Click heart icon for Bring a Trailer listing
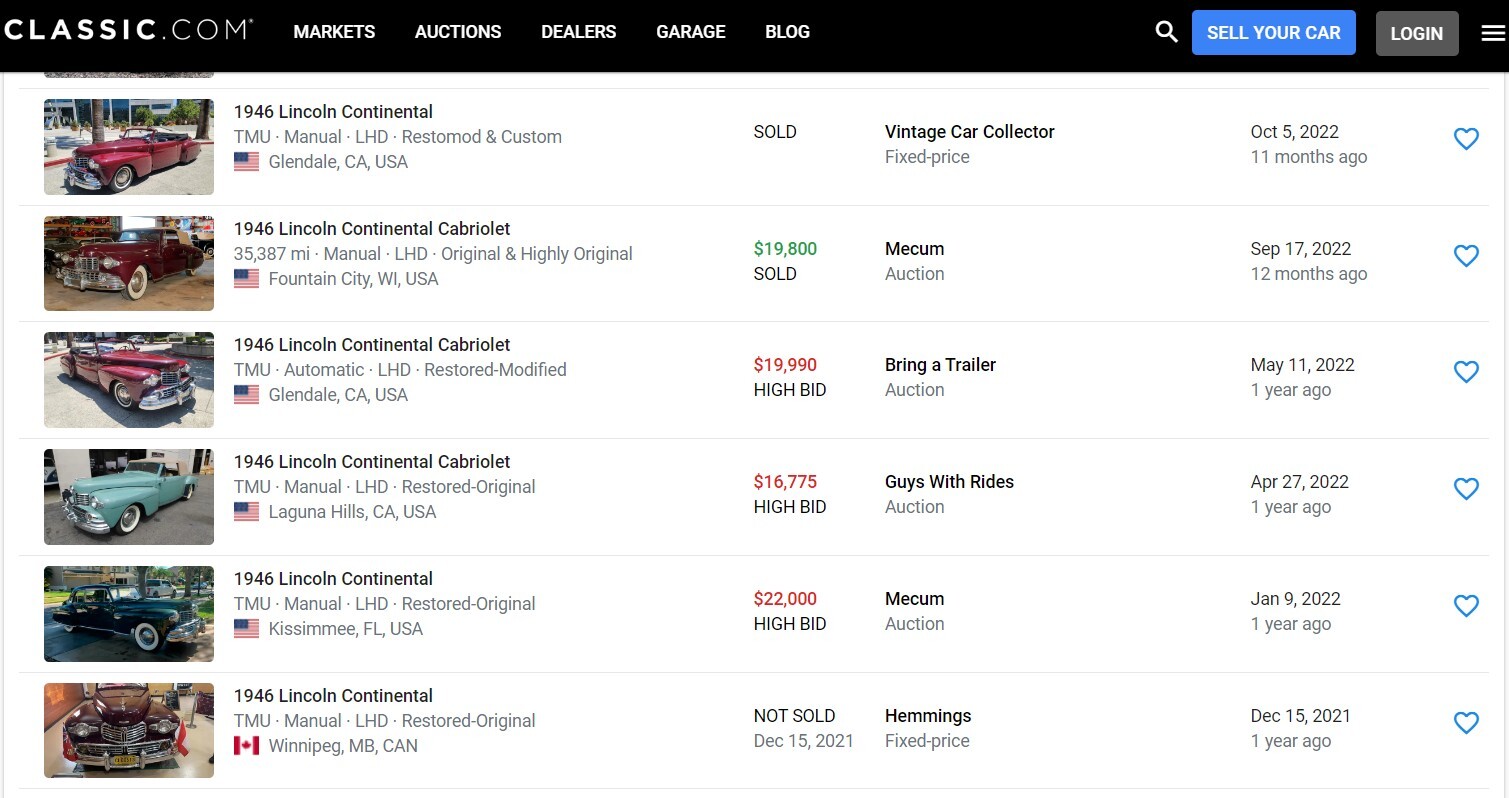 click(x=1466, y=372)
